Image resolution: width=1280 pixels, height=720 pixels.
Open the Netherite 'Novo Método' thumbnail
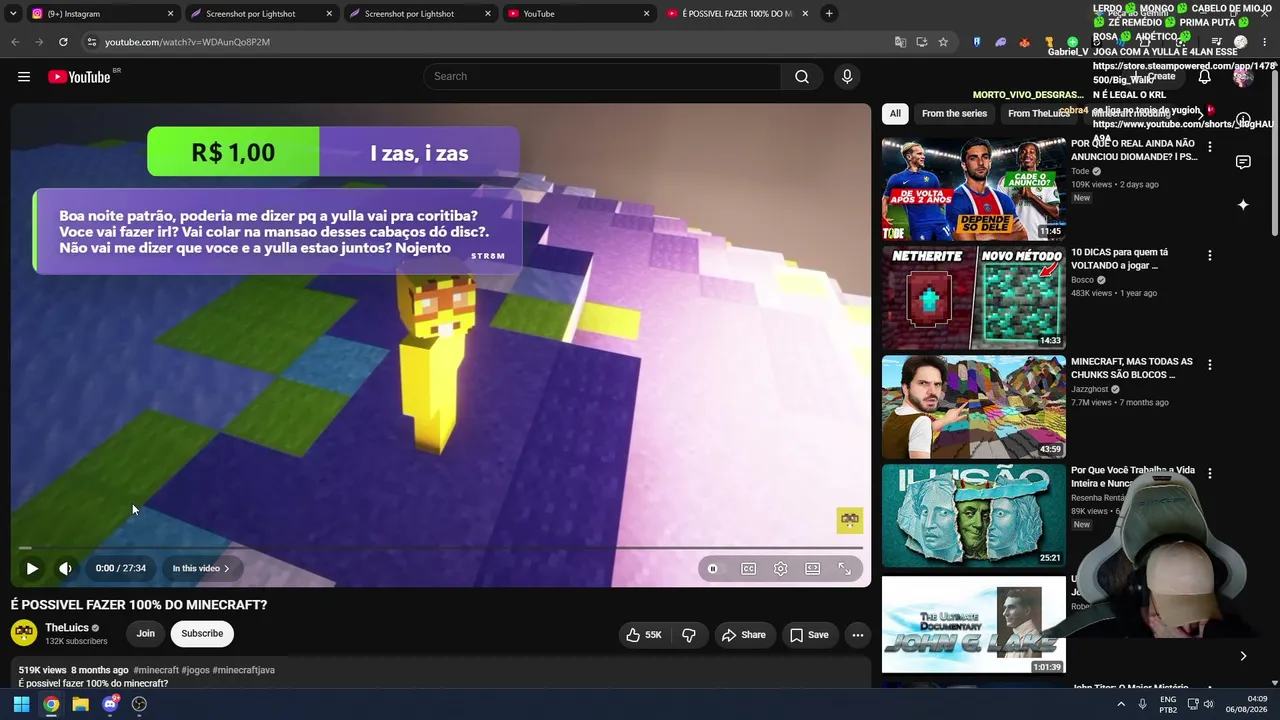pyautogui.click(x=973, y=298)
